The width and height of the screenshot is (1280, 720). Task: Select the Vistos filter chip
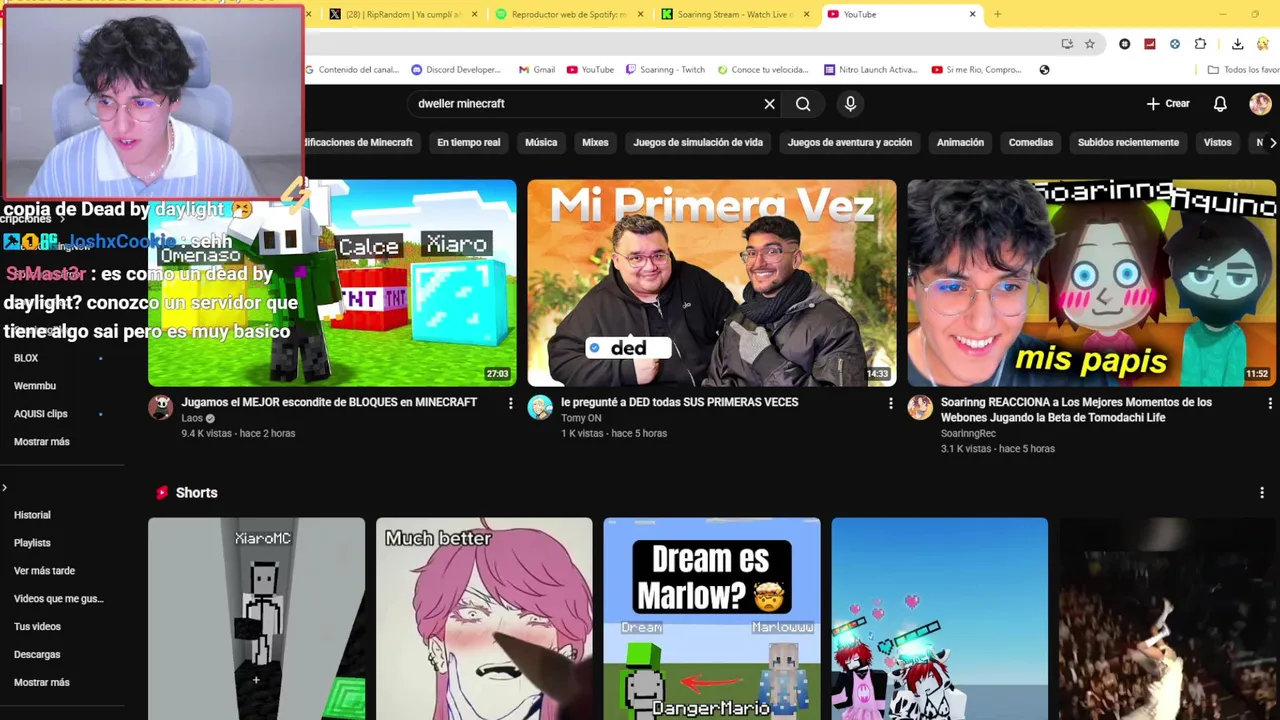tap(1217, 143)
